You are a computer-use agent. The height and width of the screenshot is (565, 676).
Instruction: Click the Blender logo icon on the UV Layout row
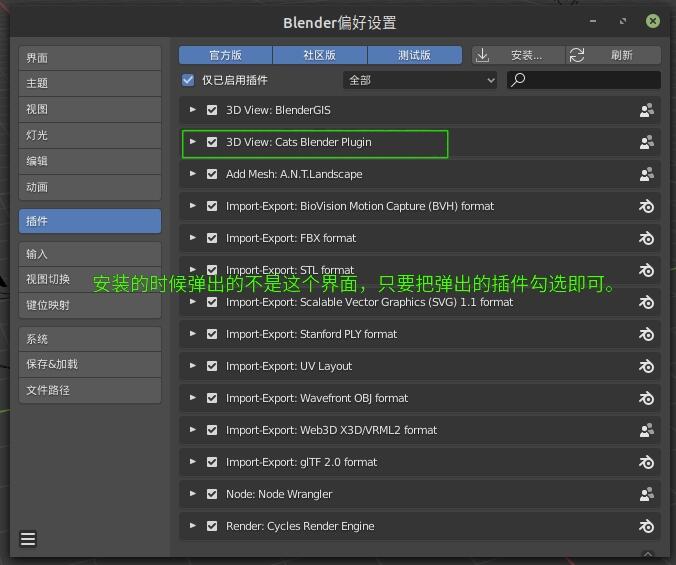point(646,366)
